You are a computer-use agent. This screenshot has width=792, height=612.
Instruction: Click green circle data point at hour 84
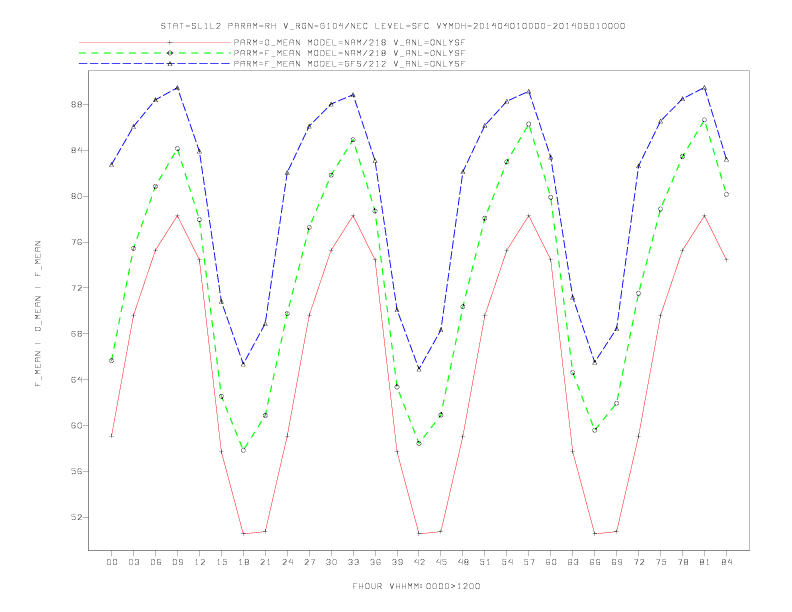pos(726,194)
